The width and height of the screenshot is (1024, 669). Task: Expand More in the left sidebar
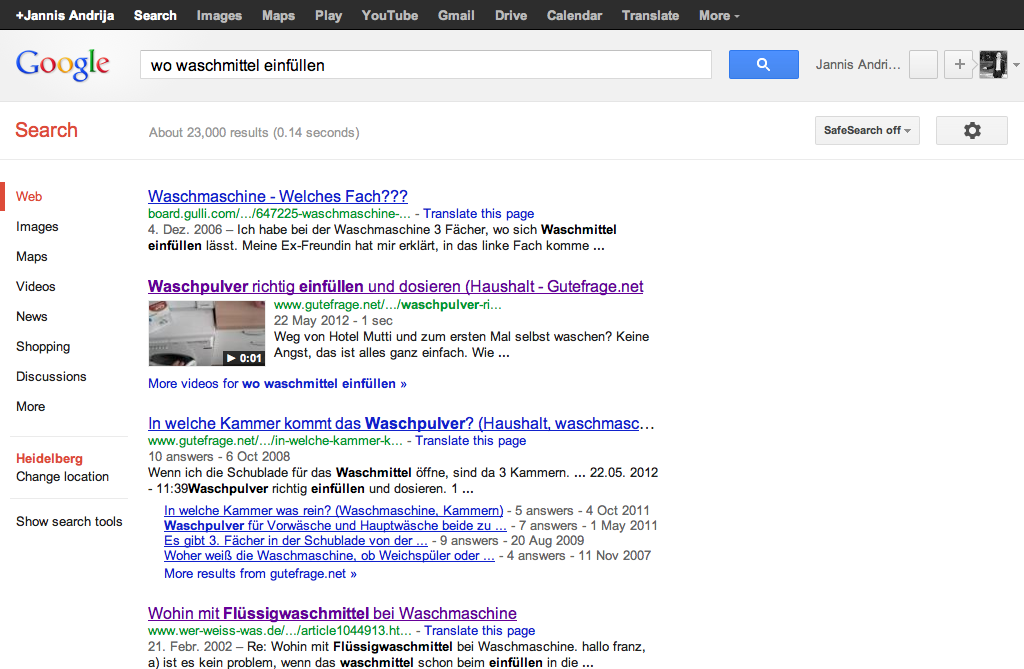[31, 406]
